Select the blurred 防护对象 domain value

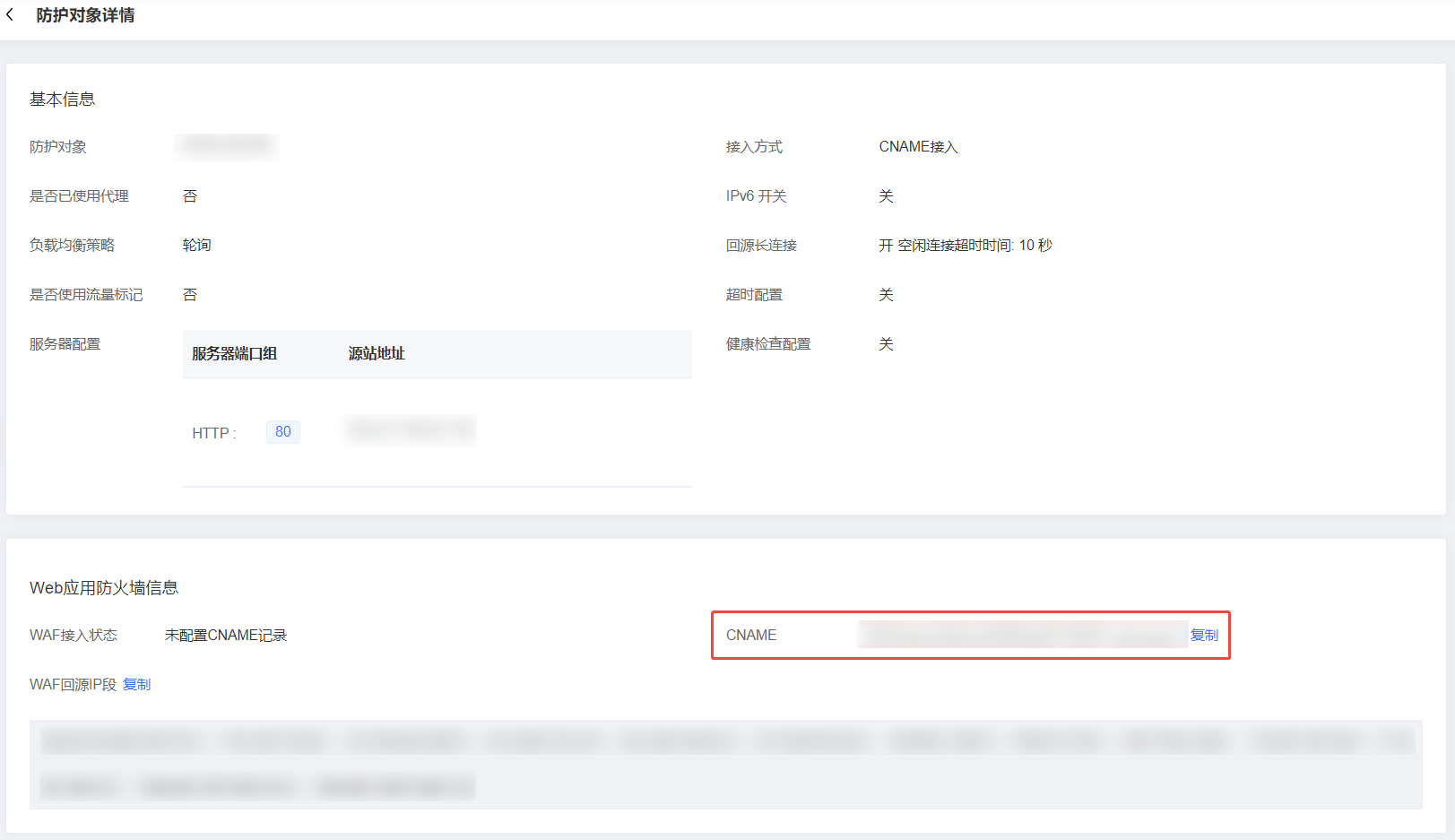pos(227,146)
